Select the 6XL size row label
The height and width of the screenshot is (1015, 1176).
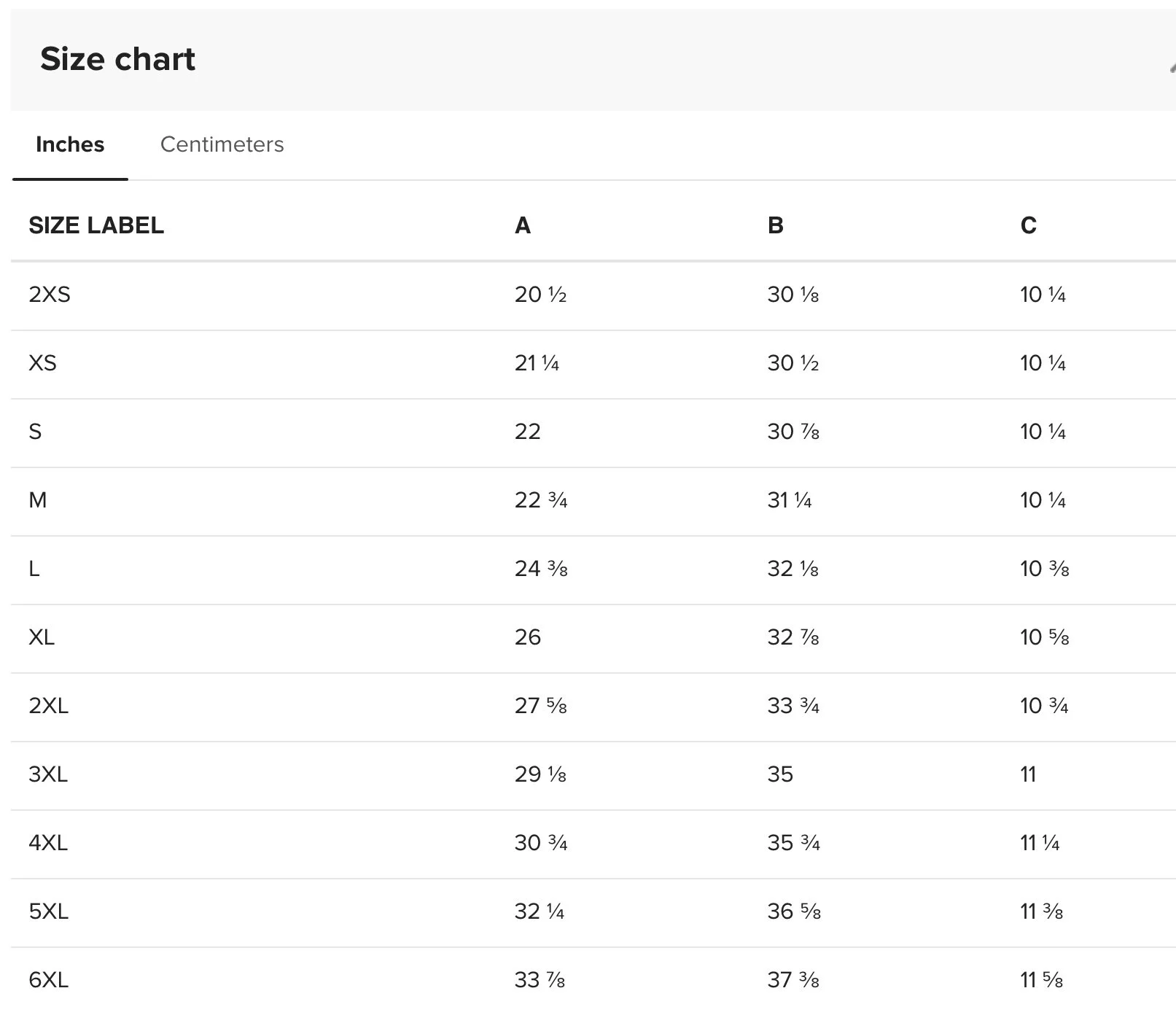(x=49, y=980)
